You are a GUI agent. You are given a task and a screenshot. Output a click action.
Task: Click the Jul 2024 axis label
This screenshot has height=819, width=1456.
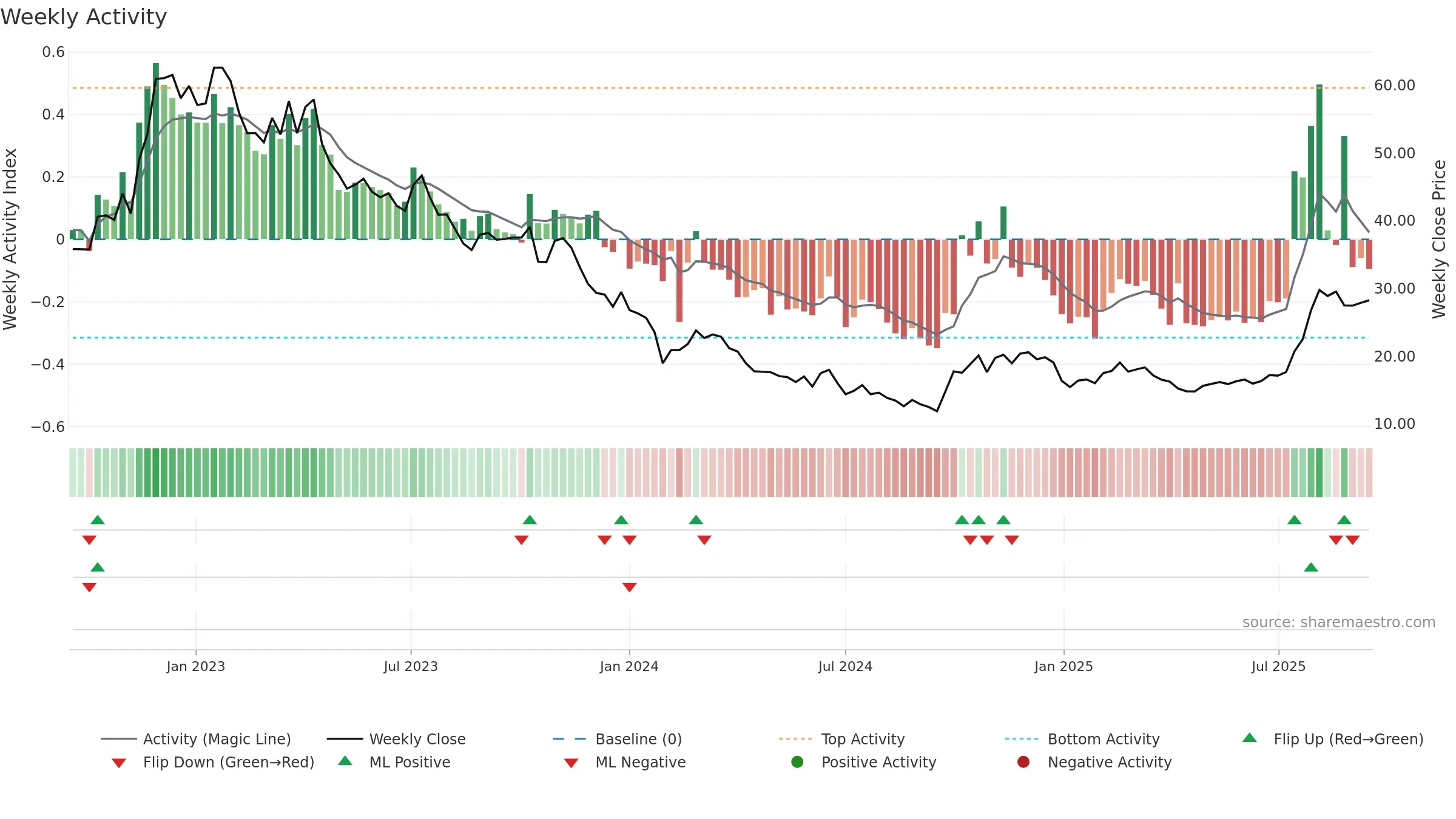(x=845, y=666)
